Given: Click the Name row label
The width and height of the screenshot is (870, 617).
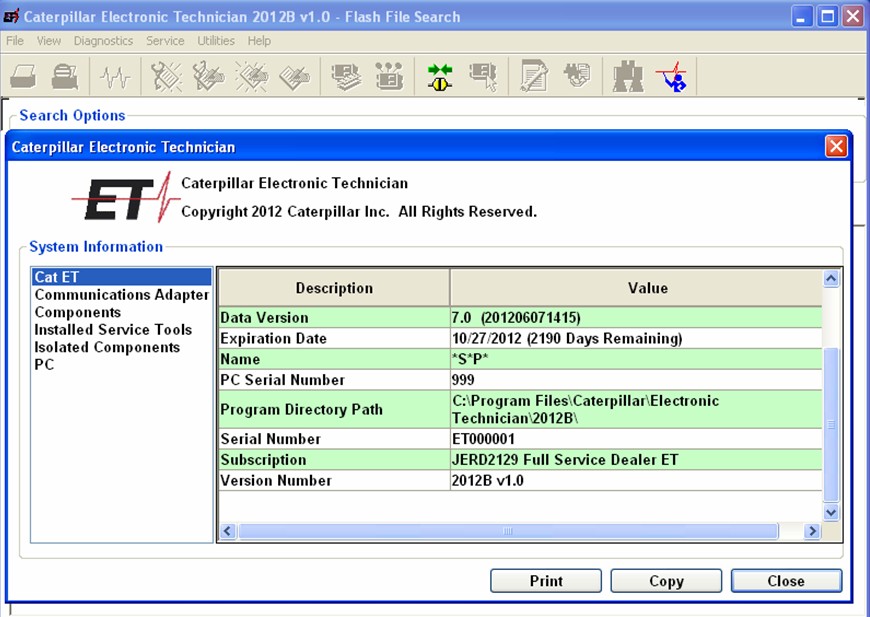Looking at the screenshot, I should coord(240,359).
